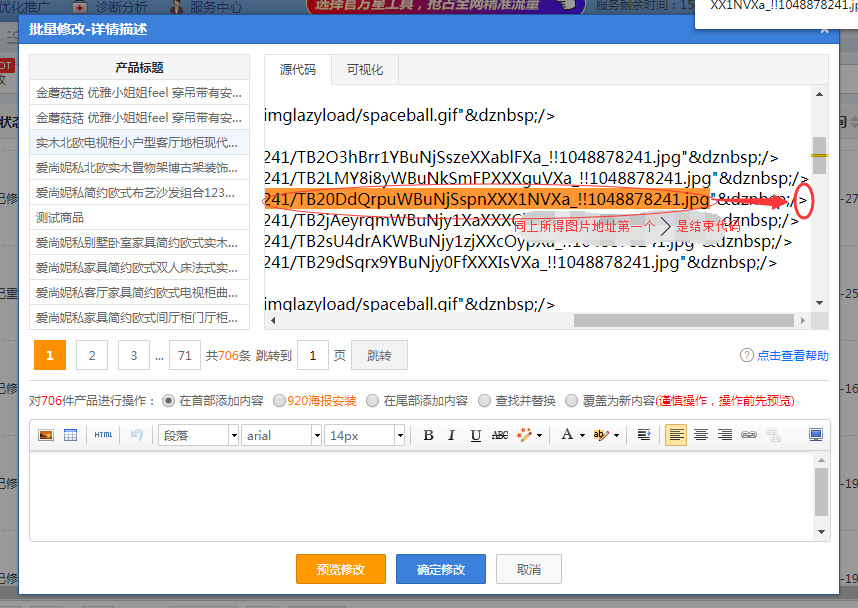This screenshot has width=858, height=608.
Task: Select product 爱尚妮私客厅家具简约欧式电视柜
Action: [140, 293]
